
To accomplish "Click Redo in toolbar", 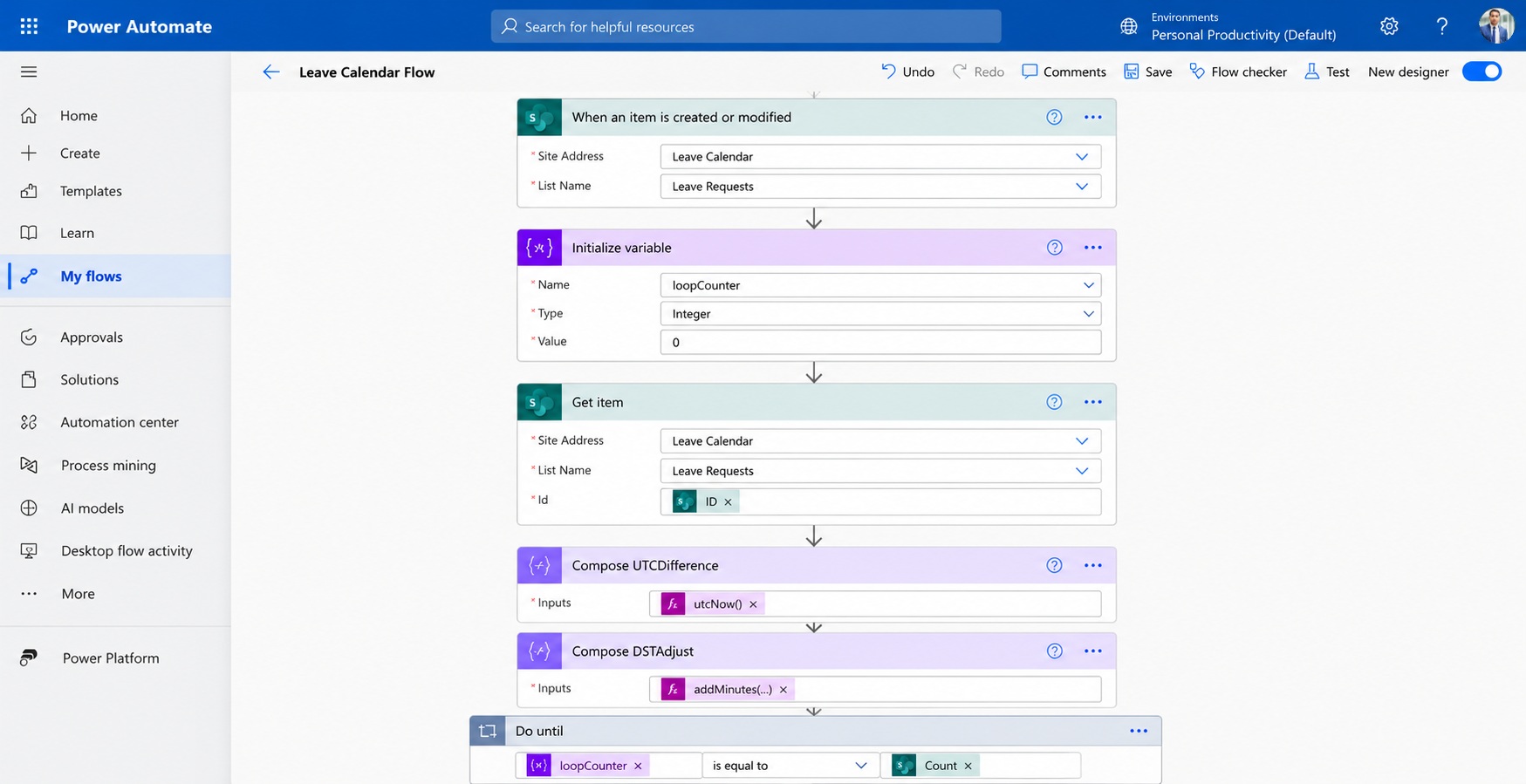I will (x=978, y=72).
